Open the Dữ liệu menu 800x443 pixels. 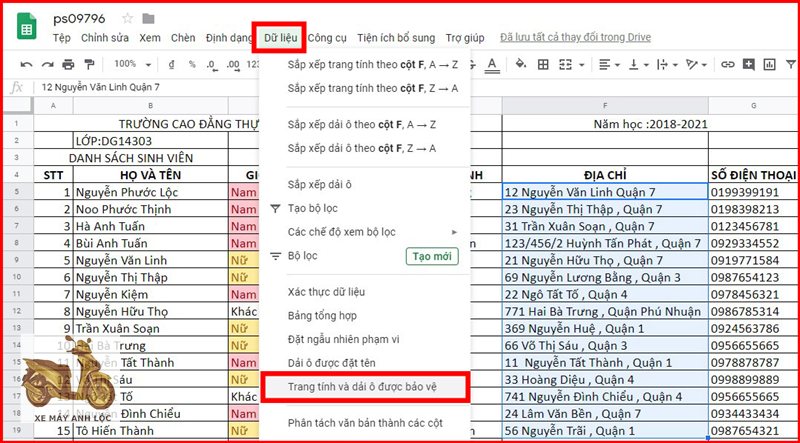click(x=281, y=38)
